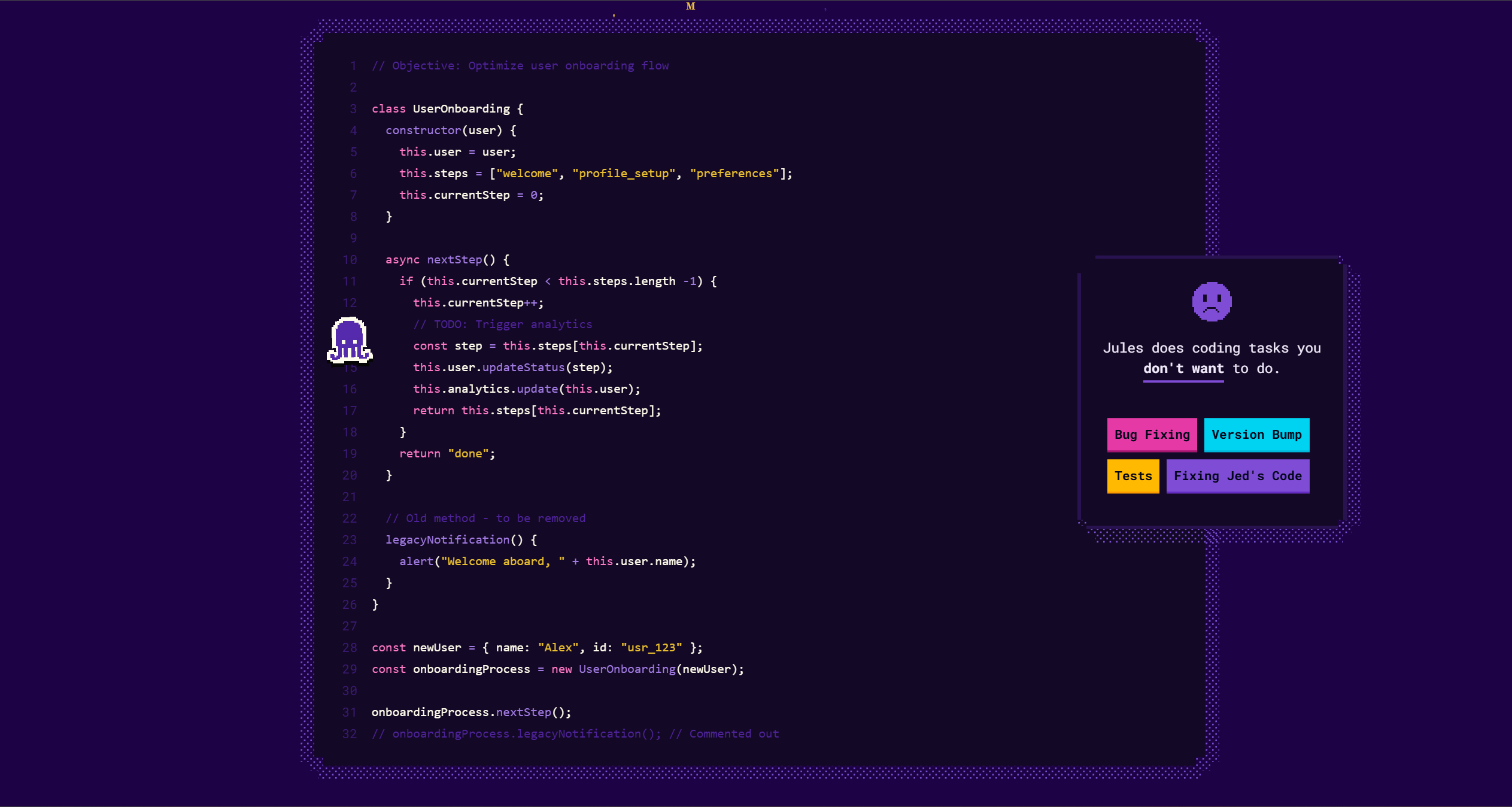
Task: Click the TODO Trigger analytics comment
Action: point(502,324)
